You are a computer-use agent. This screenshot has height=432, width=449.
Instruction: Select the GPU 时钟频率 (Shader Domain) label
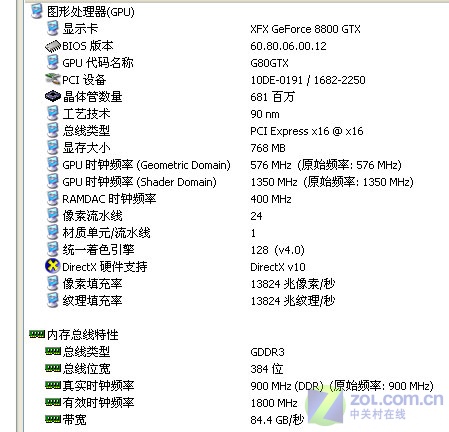tap(139, 182)
